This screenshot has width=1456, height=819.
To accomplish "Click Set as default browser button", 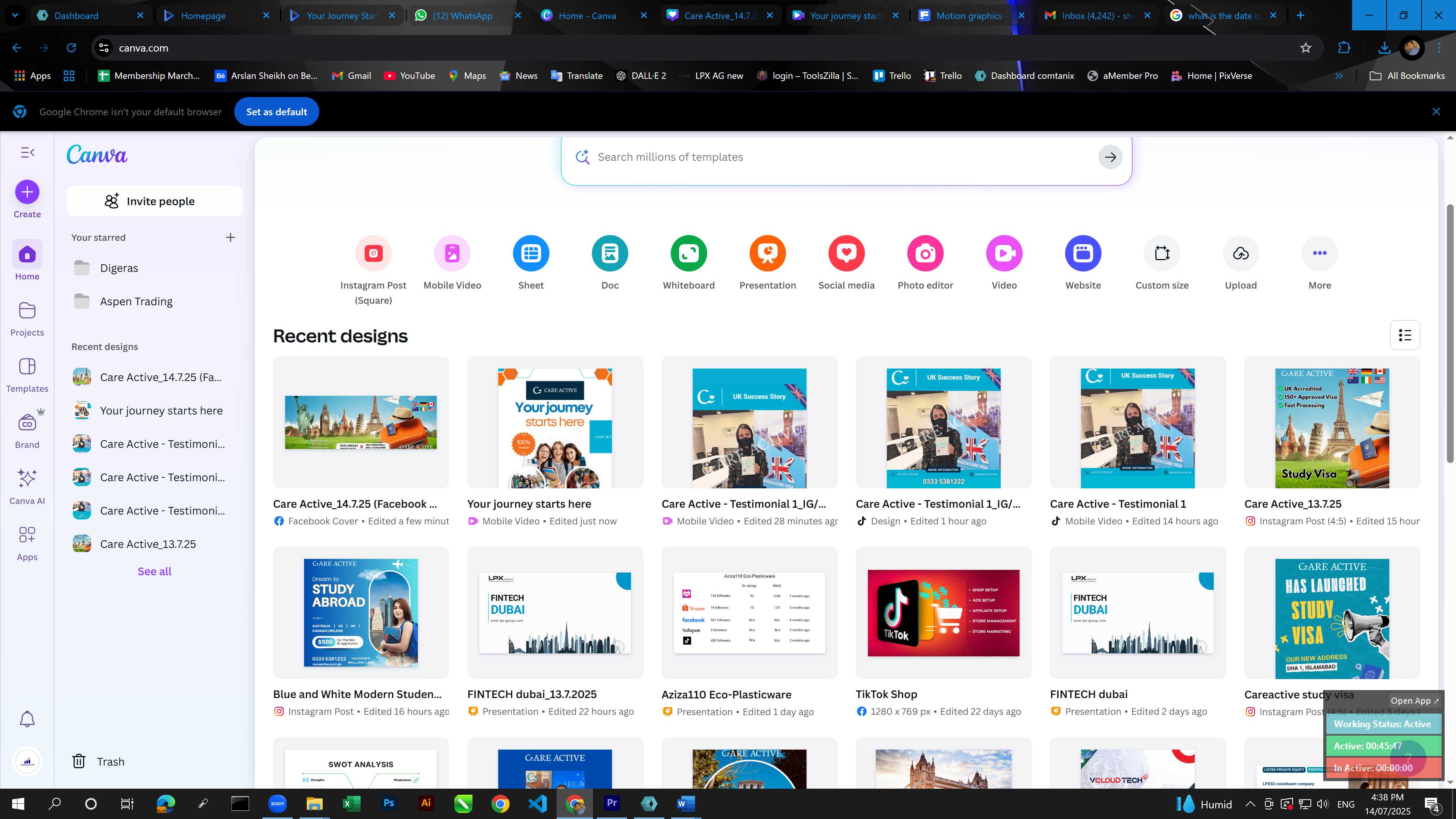I will [276, 112].
